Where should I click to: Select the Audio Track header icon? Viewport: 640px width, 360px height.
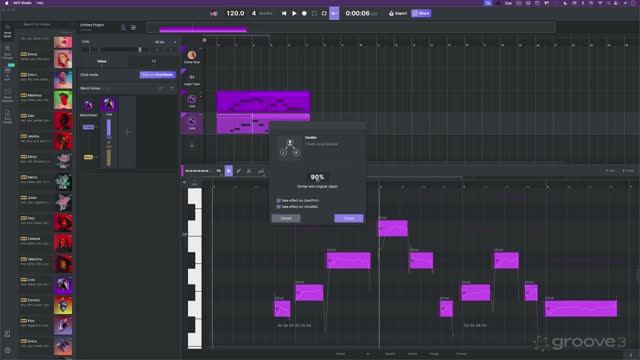pos(191,78)
